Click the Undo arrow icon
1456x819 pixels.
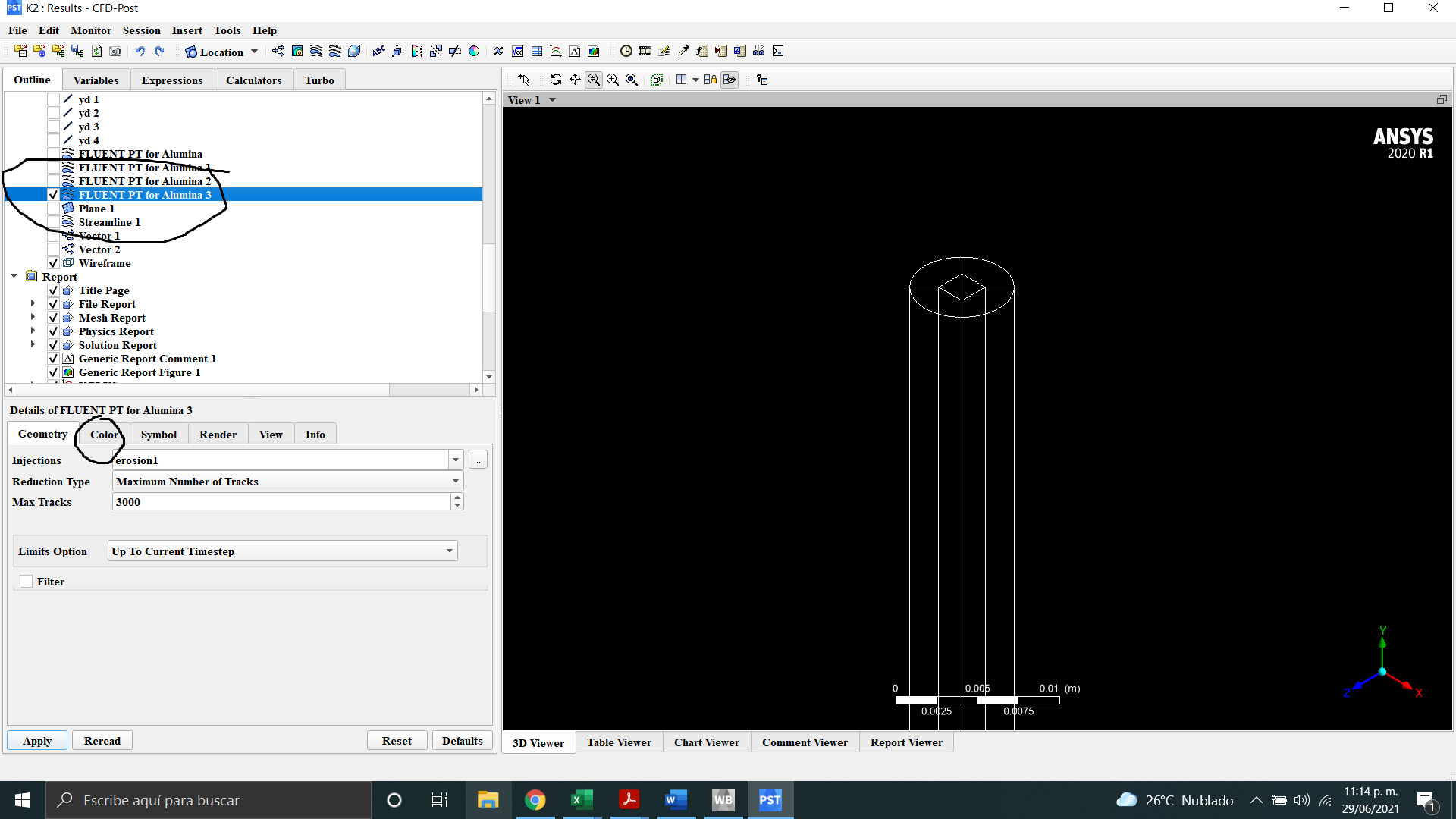coord(140,52)
